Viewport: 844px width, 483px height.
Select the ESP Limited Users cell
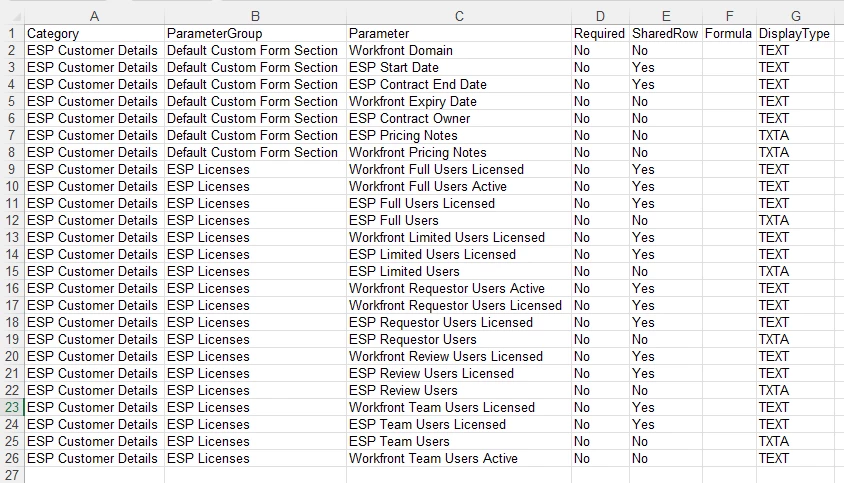[459, 271]
